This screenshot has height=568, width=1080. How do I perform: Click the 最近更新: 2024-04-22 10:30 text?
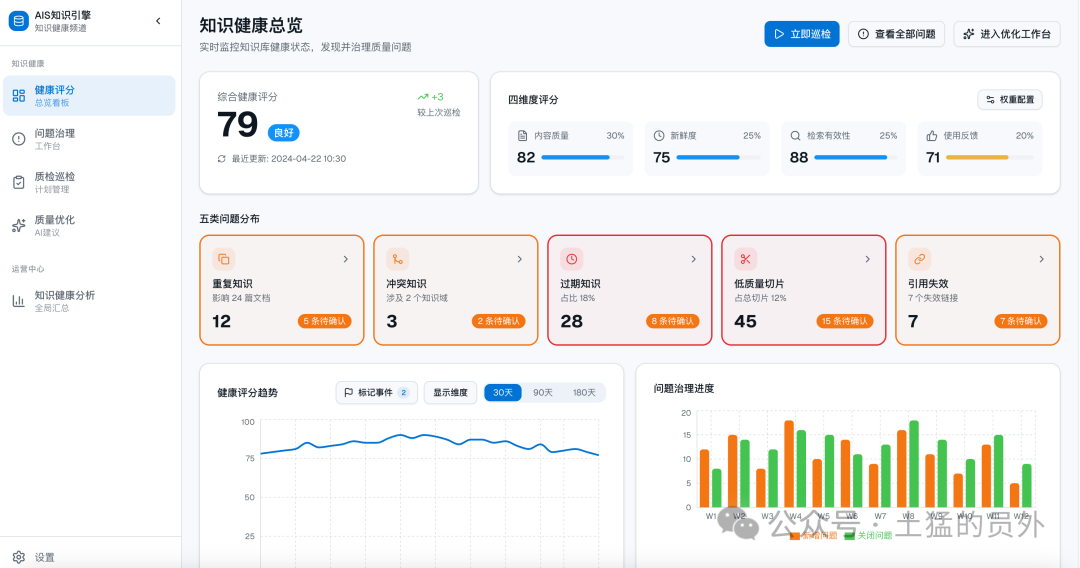289,159
